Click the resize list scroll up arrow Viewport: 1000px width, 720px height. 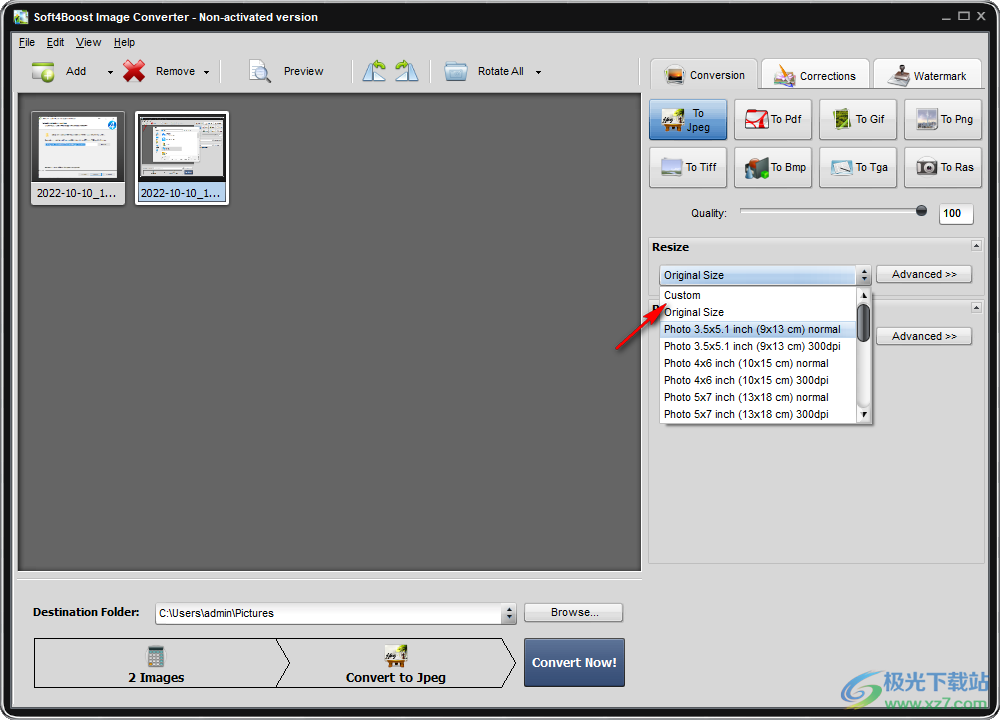pyautogui.click(x=864, y=295)
